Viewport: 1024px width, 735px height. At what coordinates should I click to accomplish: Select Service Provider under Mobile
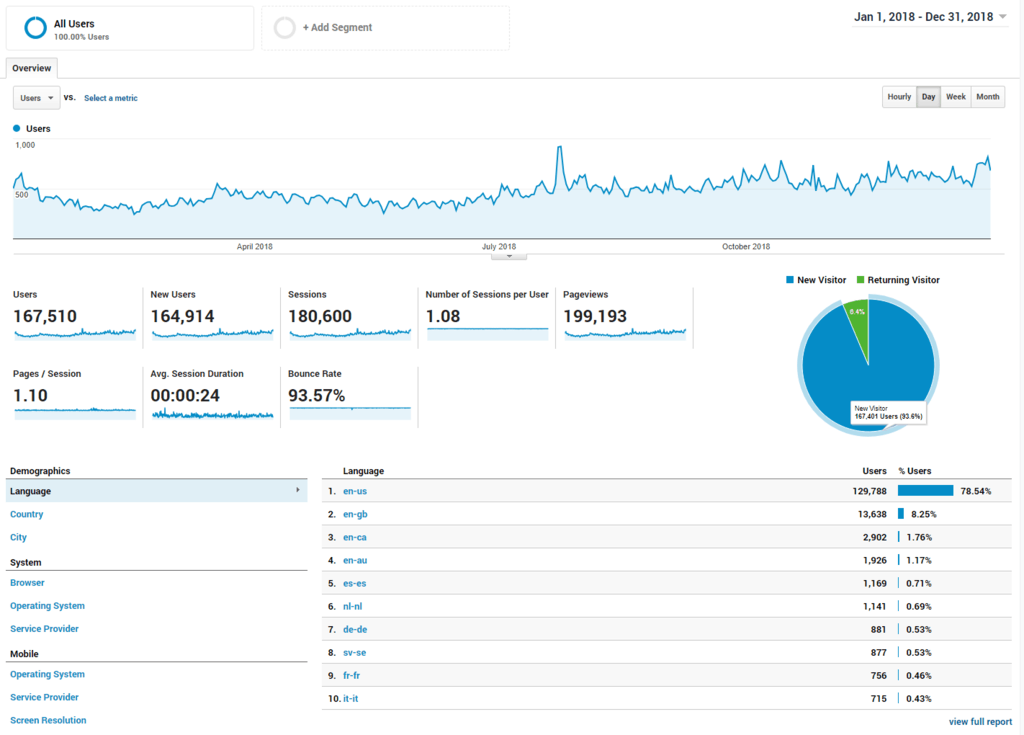(x=44, y=697)
